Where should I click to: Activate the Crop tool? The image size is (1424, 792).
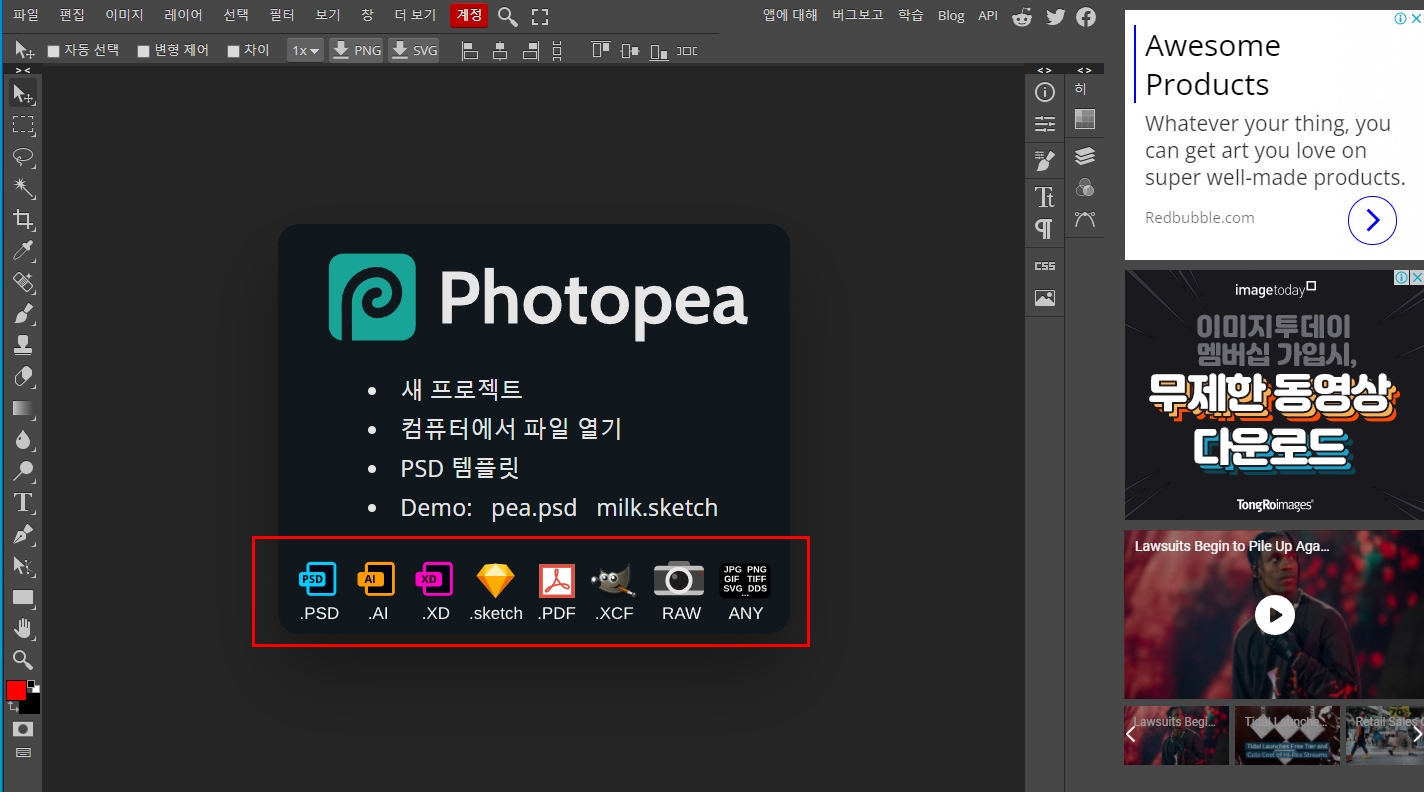click(x=22, y=220)
